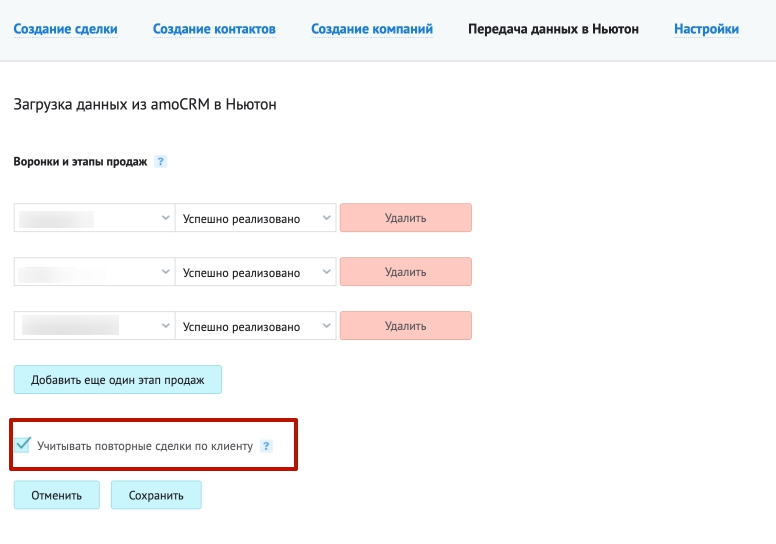Open second row 'Успешно реализовано' stage dropdown
Image resolution: width=776 pixels, height=544 pixels.
[x=256, y=272]
